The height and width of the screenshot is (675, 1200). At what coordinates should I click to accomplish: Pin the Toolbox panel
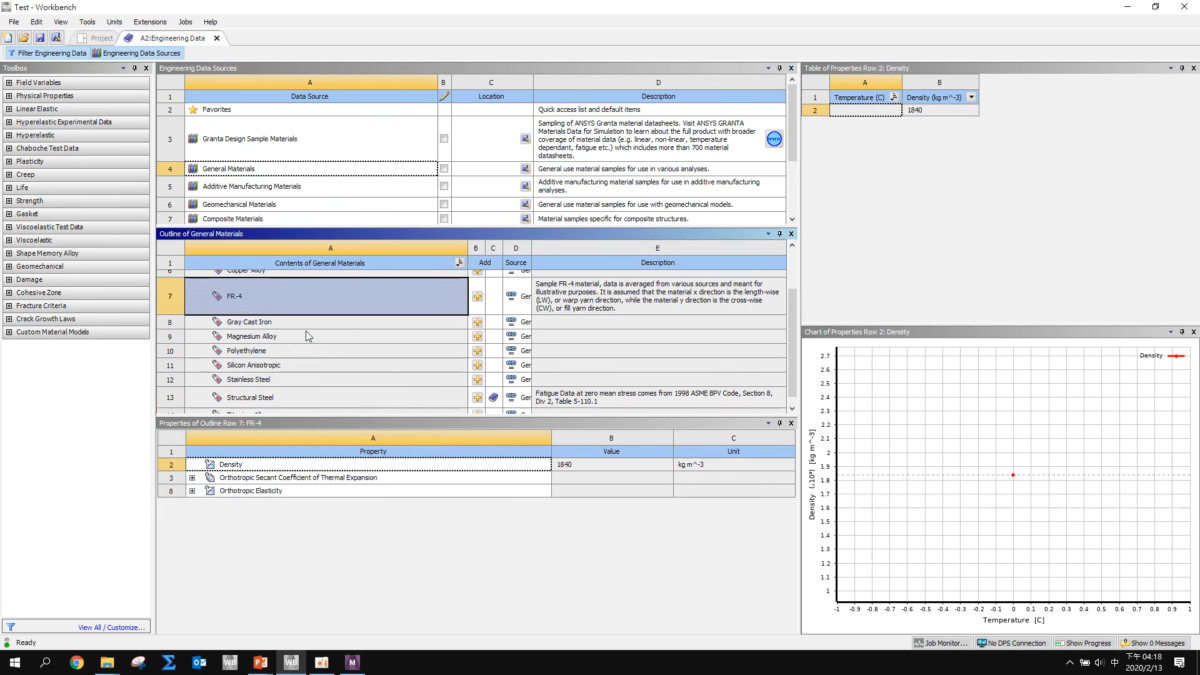(x=134, y=68)
